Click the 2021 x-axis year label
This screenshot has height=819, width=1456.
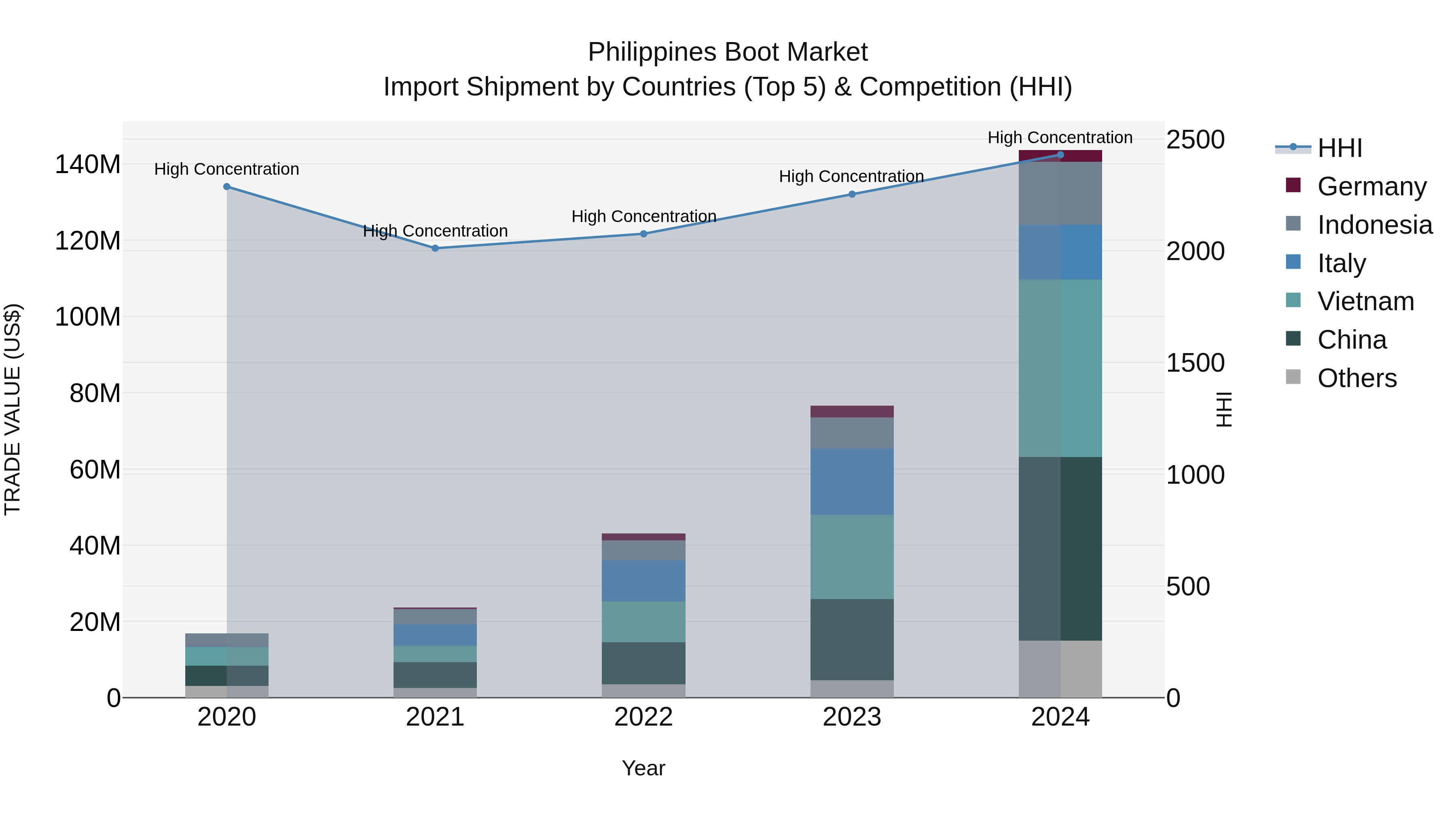pyautogui.click(x=435, y=717)
